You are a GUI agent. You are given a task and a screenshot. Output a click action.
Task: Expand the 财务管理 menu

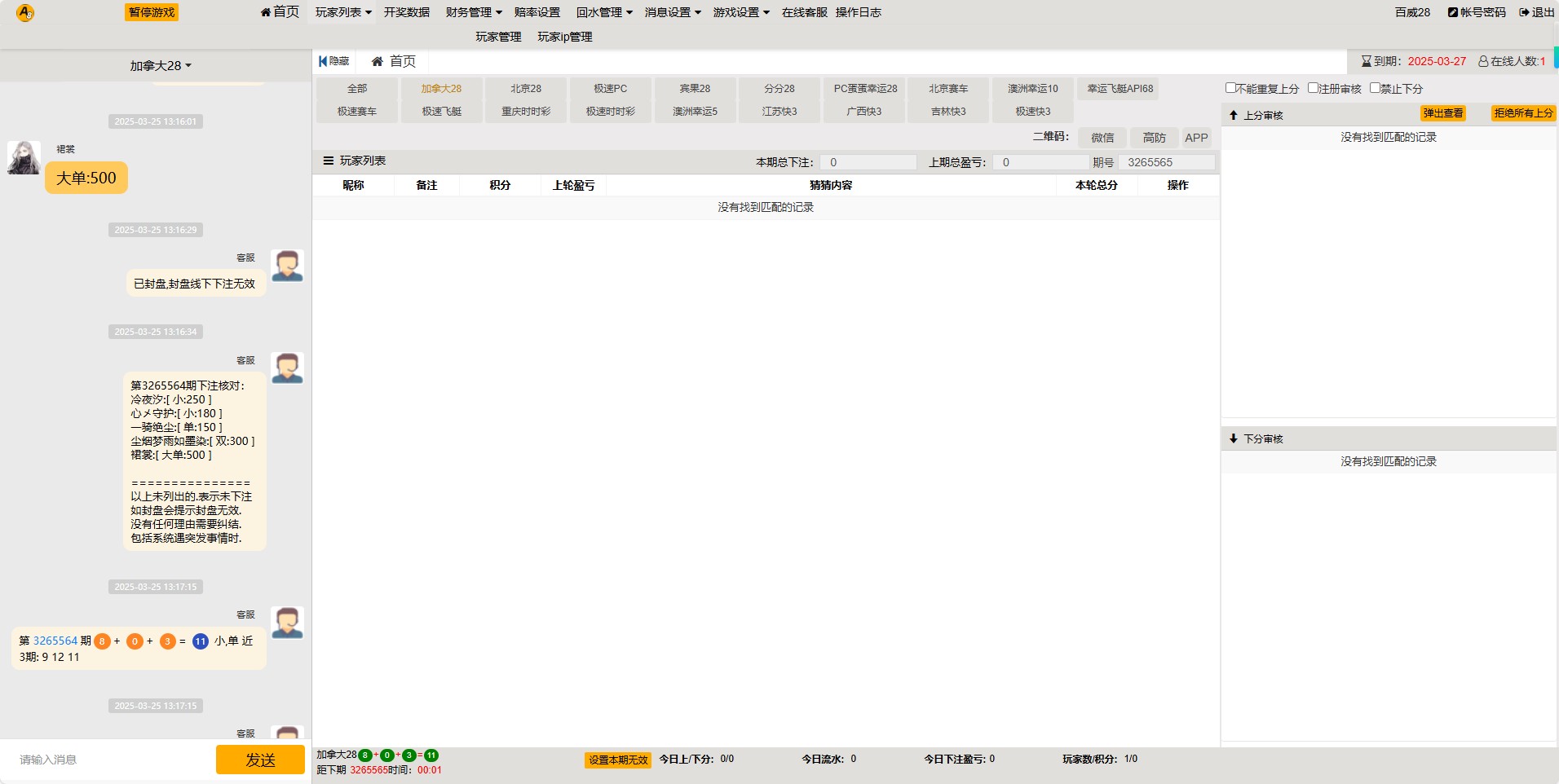[x=473, y=12]
